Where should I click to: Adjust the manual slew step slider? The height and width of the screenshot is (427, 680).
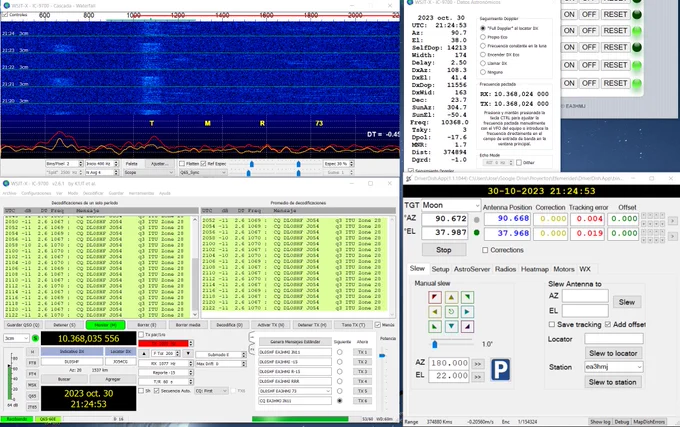435,344
